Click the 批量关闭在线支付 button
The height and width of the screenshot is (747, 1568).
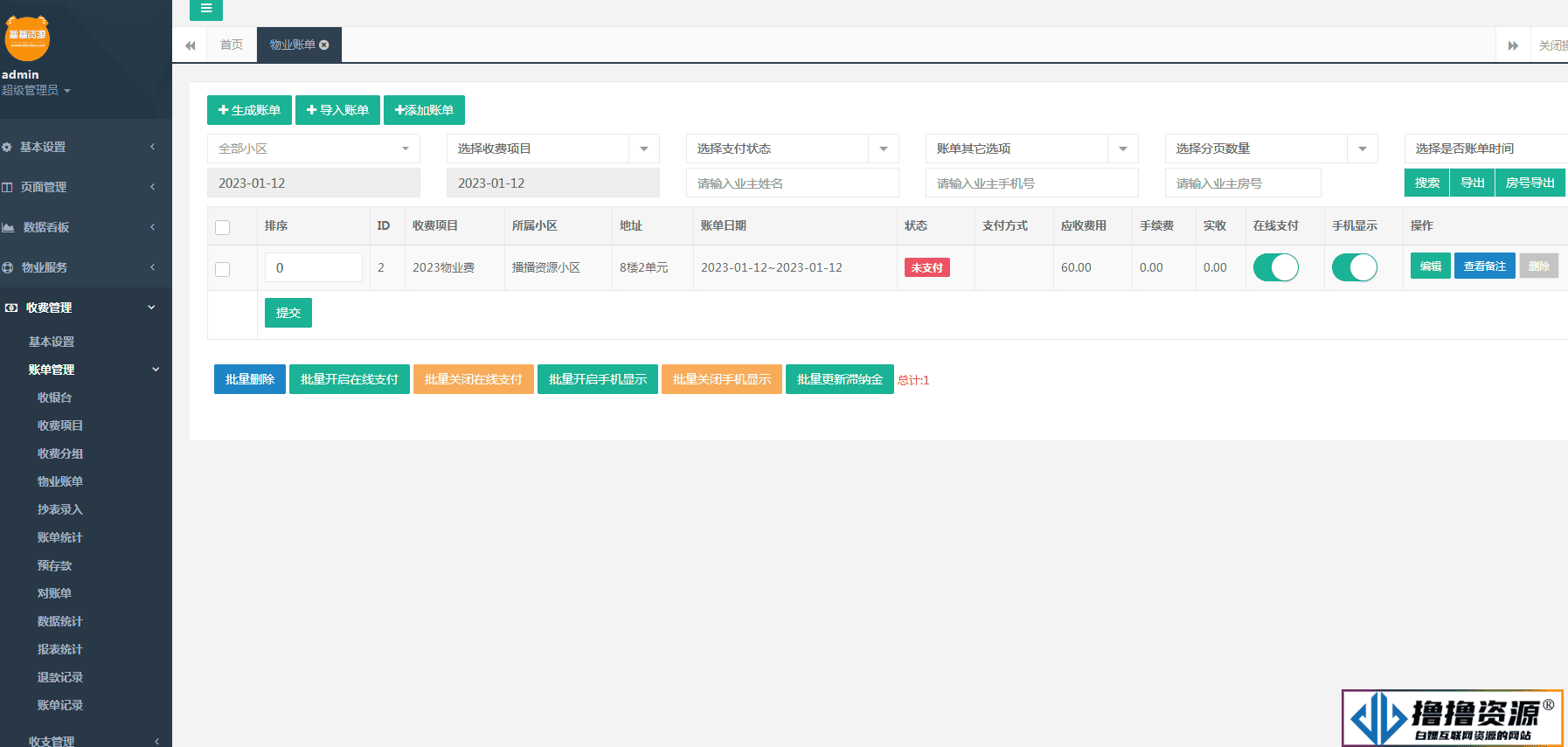tap(474, 379)
